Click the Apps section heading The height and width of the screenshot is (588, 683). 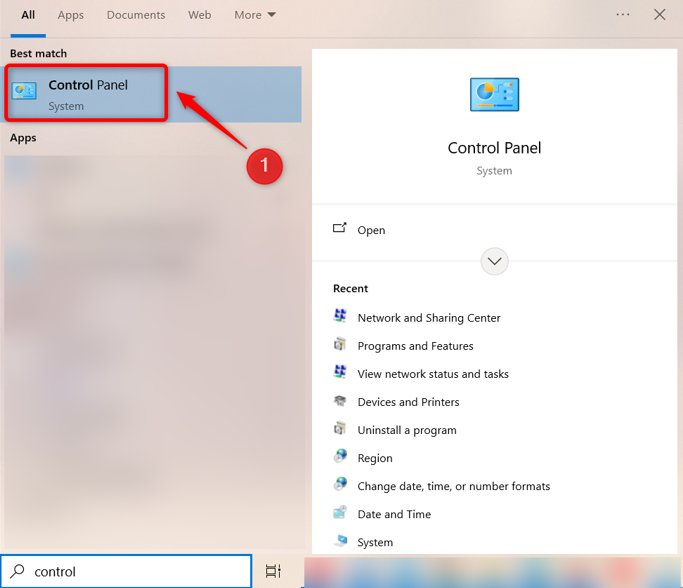point(23,138)
